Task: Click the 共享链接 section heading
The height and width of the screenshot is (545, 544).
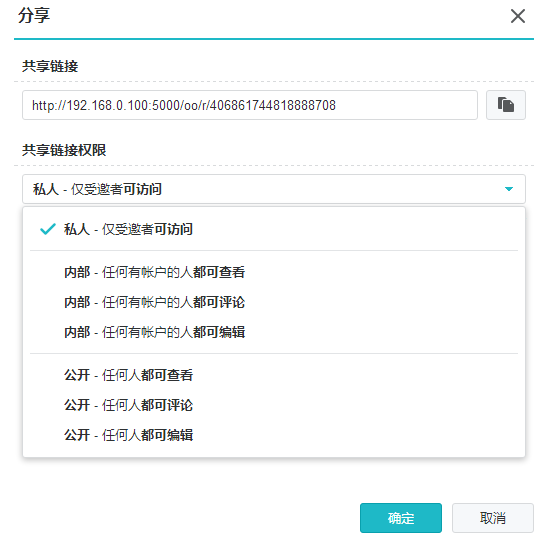Action: point(50,66)
